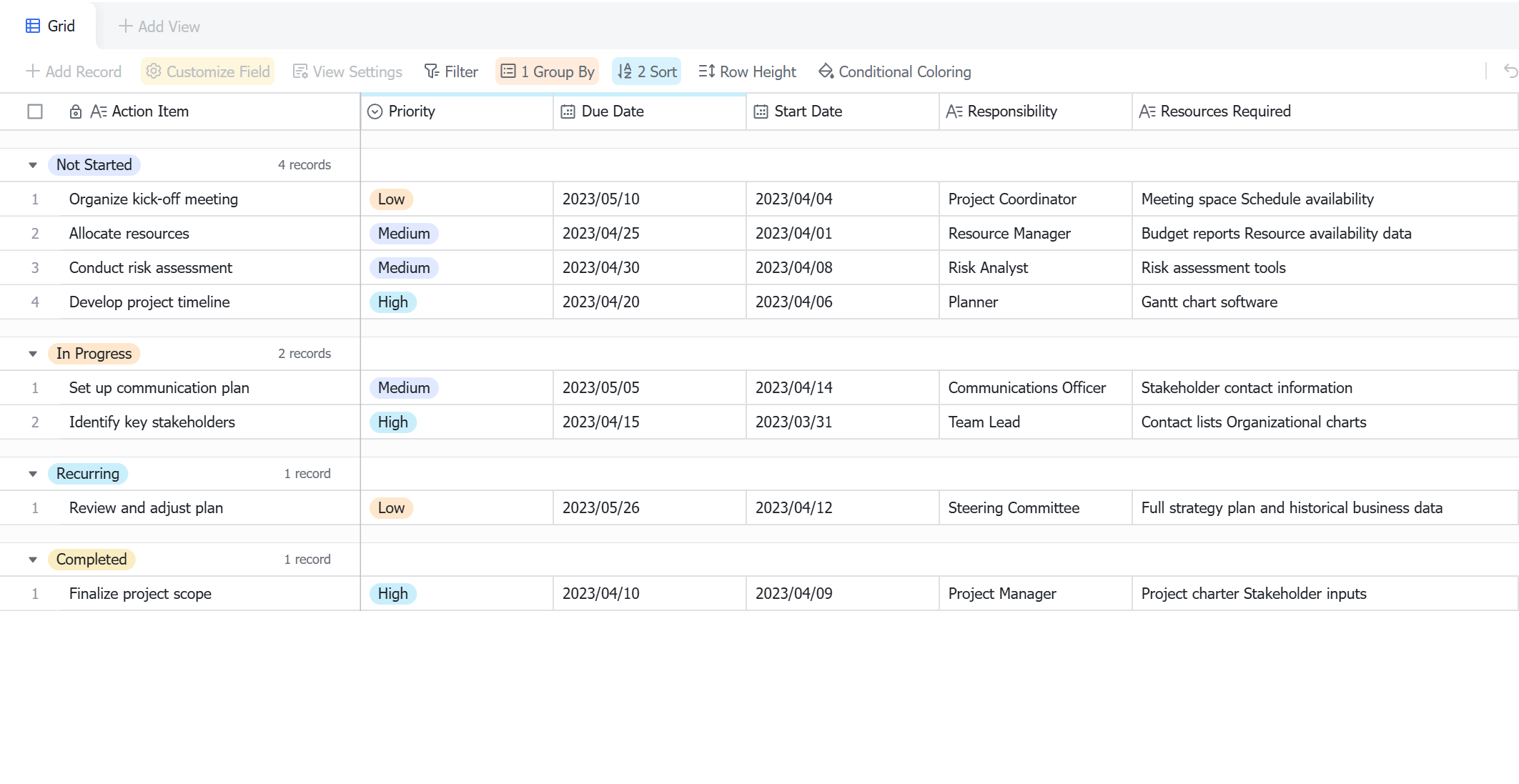Switch to the Grid view tab
The height and width of the screenshot is (784, 1519).
[x=50, y=26]
